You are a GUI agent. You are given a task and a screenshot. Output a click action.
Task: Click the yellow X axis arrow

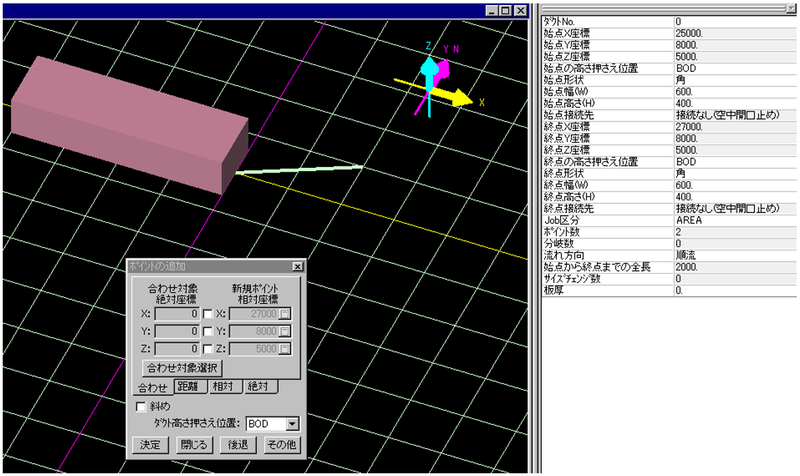[x=460, y=98]
